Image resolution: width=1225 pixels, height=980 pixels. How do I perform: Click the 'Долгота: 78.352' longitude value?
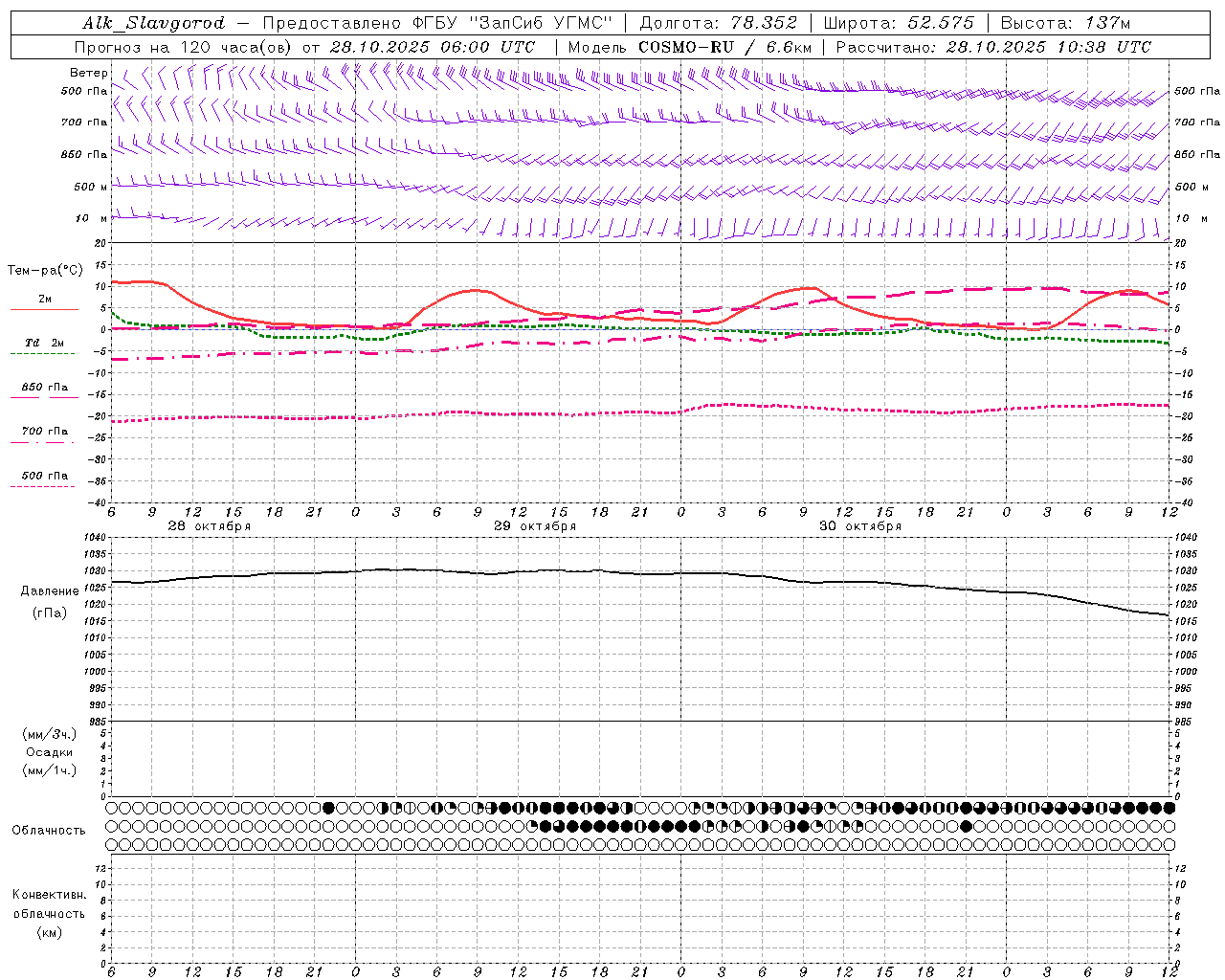tap(718, 24)
